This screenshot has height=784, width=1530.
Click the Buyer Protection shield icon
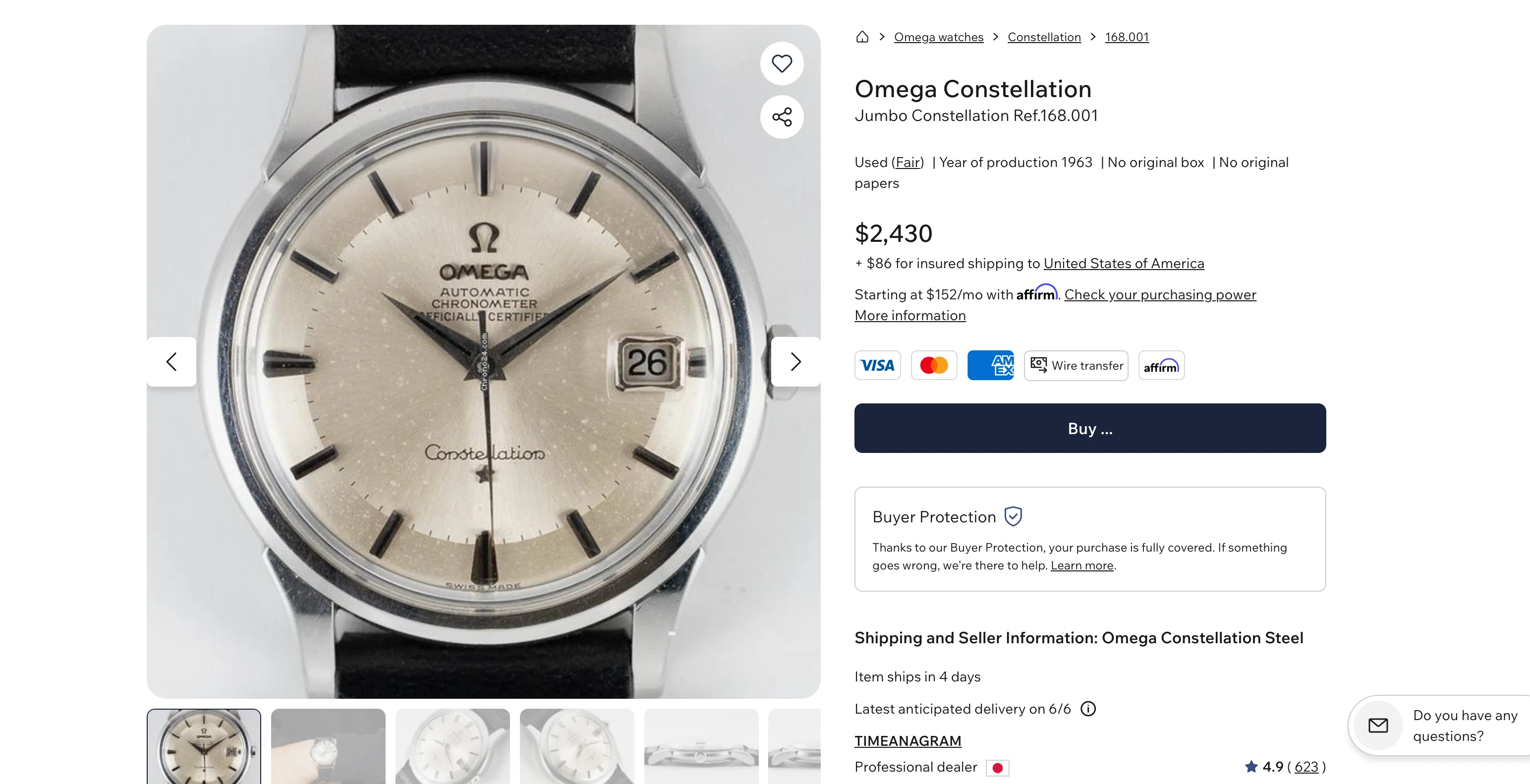click(1013, 516)
